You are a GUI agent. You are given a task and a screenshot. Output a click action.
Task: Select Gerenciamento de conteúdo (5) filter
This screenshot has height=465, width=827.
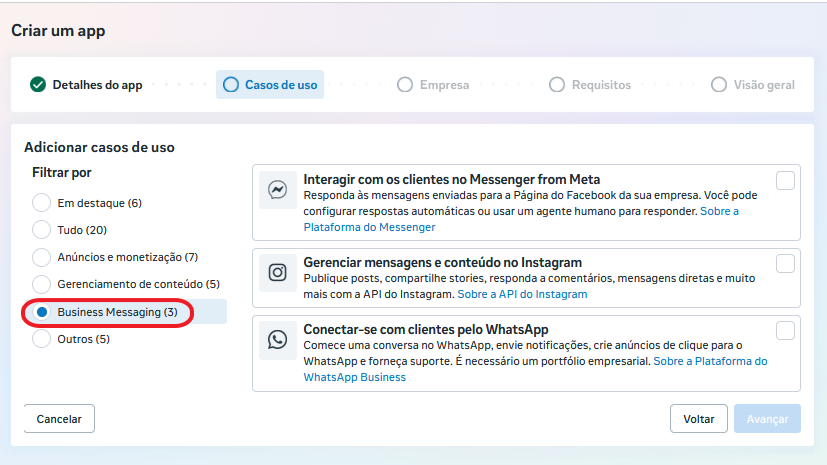[42, 284]
